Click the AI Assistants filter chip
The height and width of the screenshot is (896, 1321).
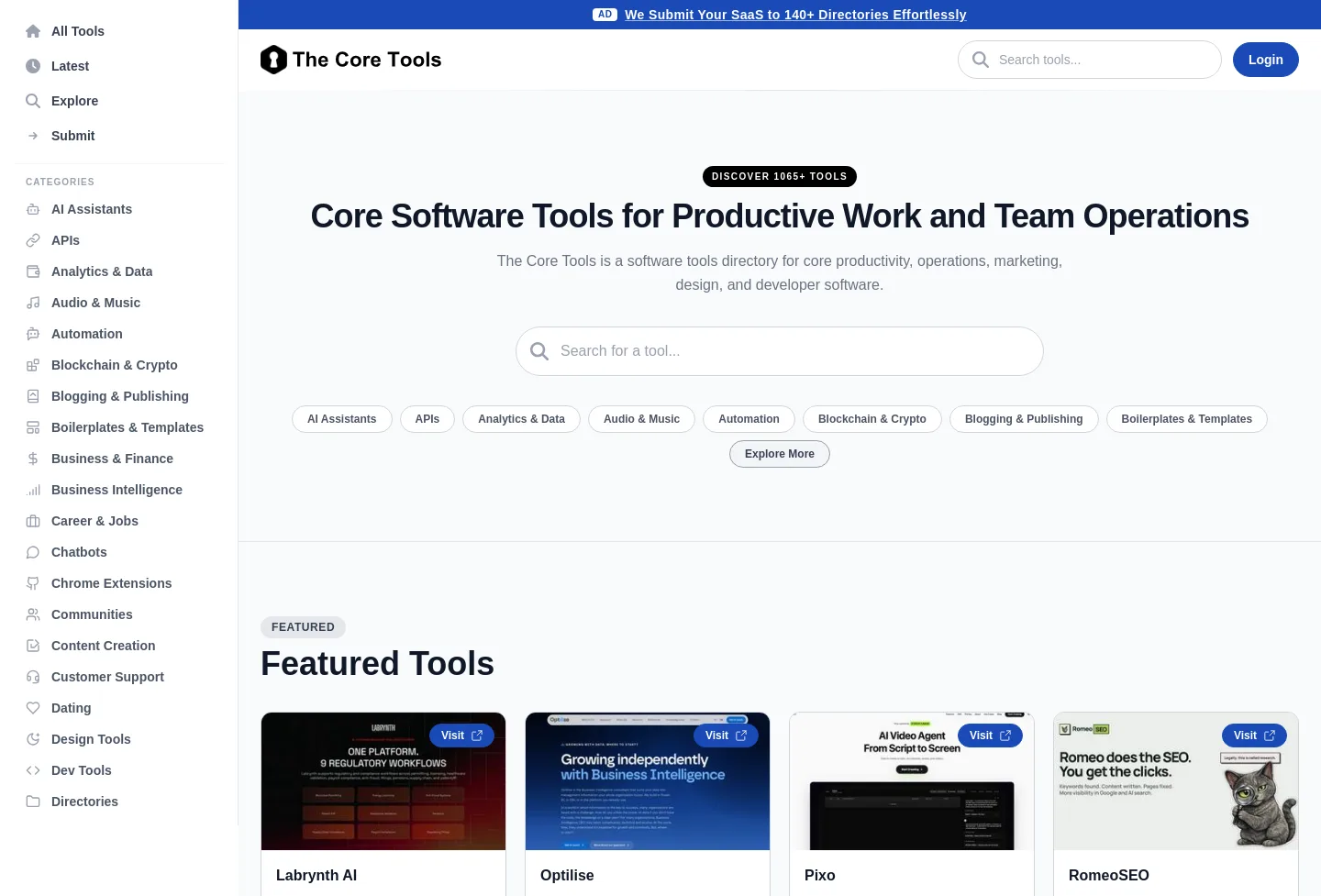pyautogui.click(x=342, y=419)
